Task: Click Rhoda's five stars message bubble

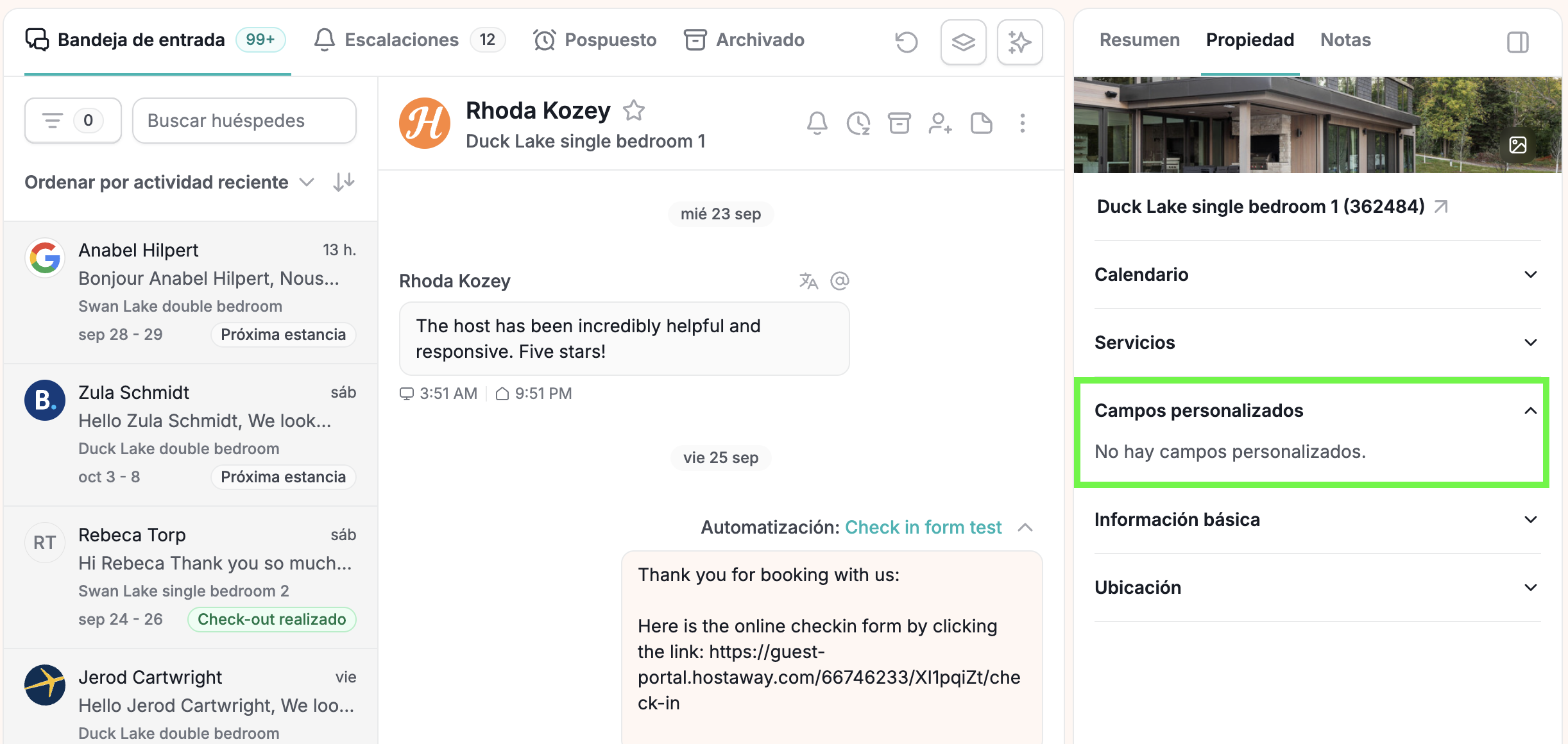Action: (x=624, y=339)
